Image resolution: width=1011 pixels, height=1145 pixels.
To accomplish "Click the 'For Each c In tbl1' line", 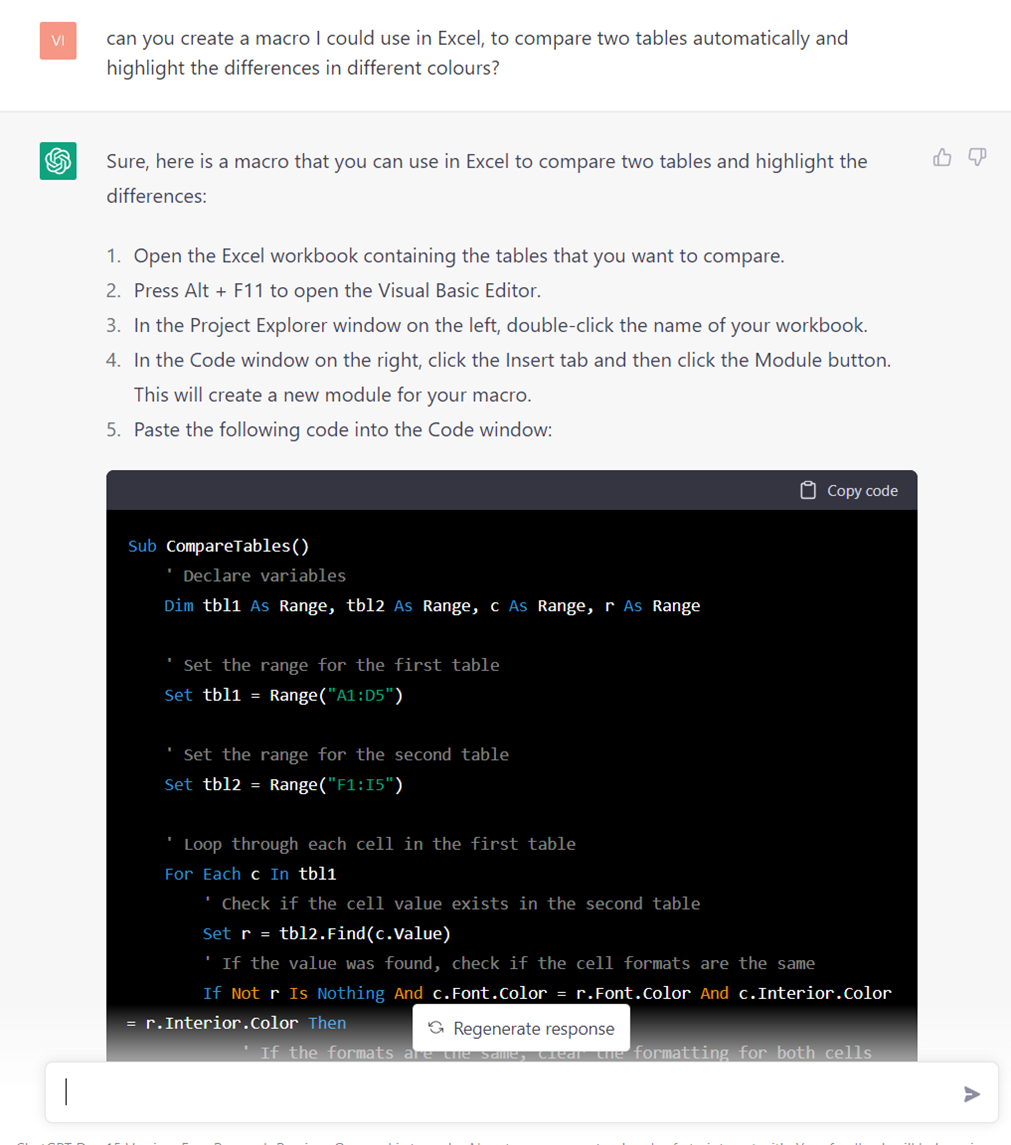I will click(x=250, y=874).
